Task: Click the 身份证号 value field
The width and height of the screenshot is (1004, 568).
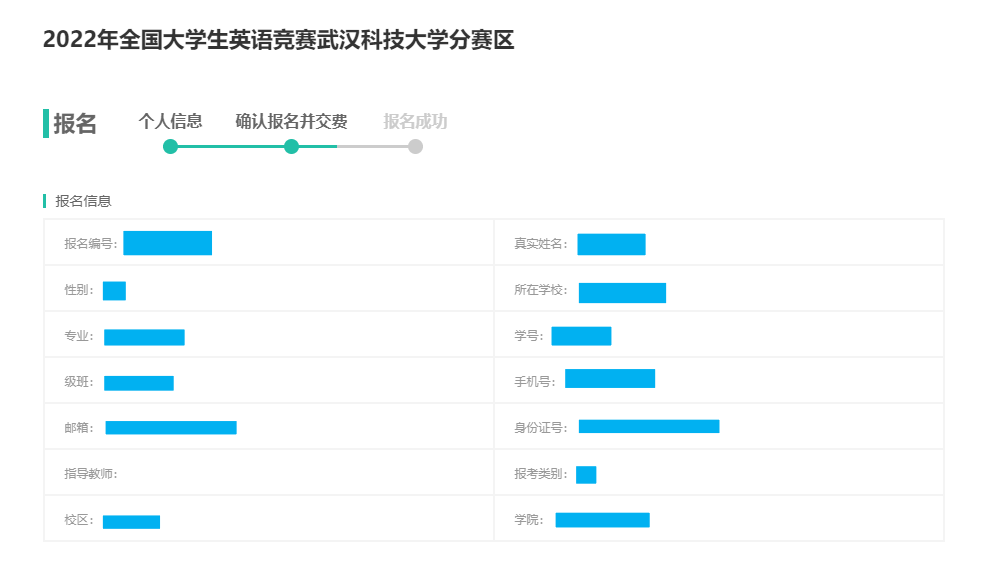Action: coord(649,426)
